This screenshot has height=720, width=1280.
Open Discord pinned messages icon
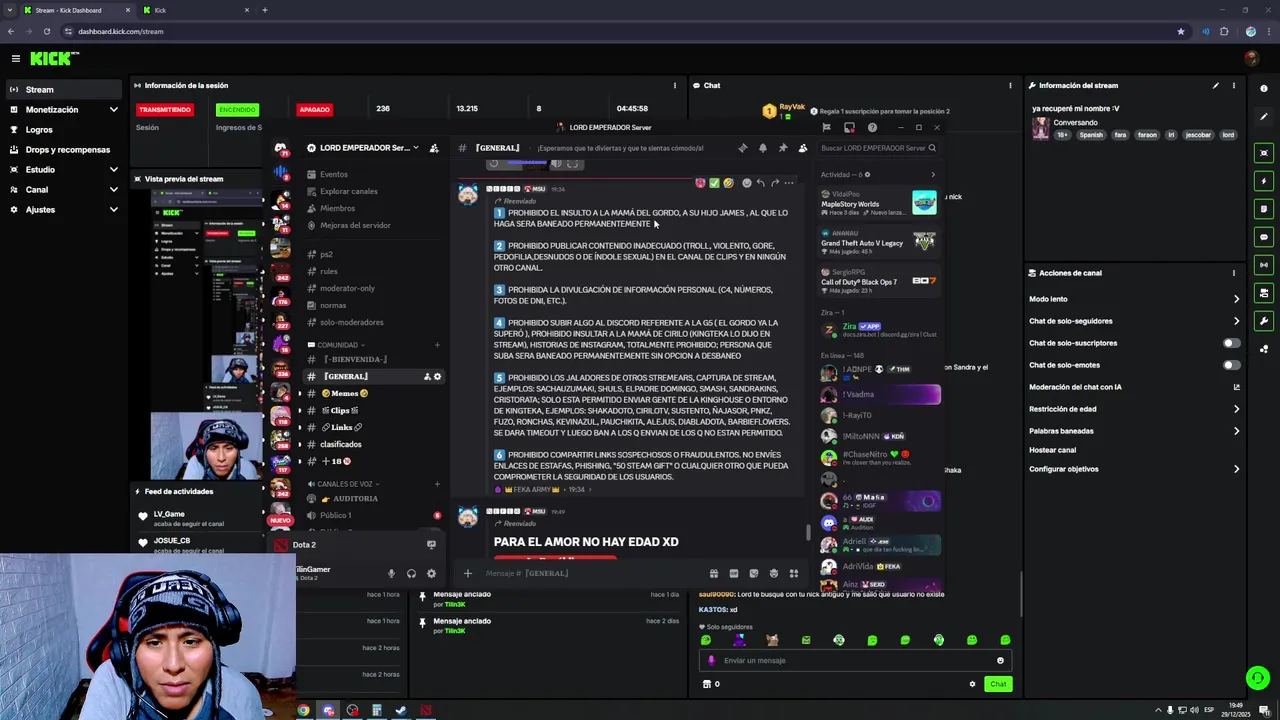(x=782, y=148)
